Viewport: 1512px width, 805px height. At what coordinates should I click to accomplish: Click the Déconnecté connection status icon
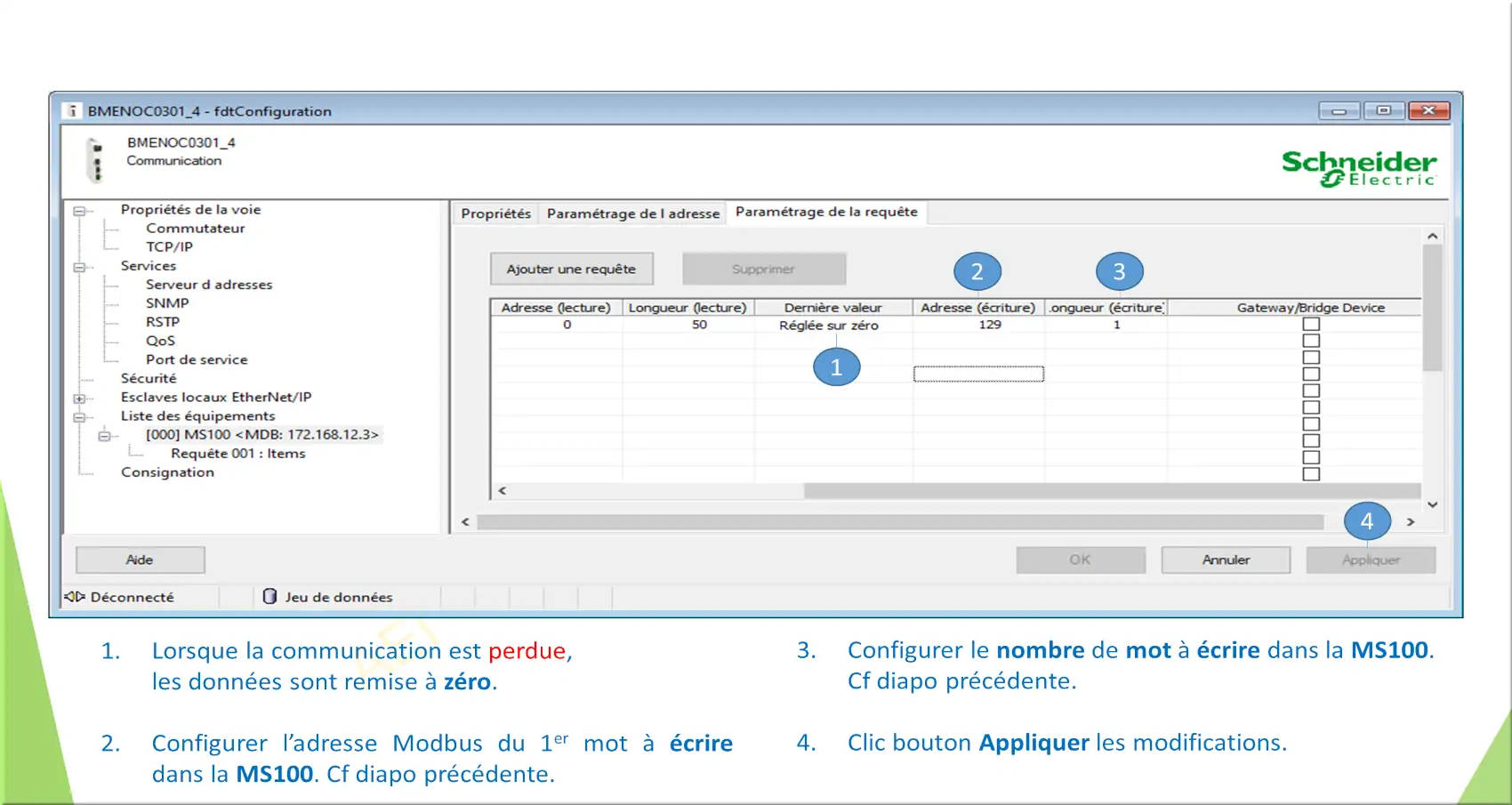click(x=75, y=597)
